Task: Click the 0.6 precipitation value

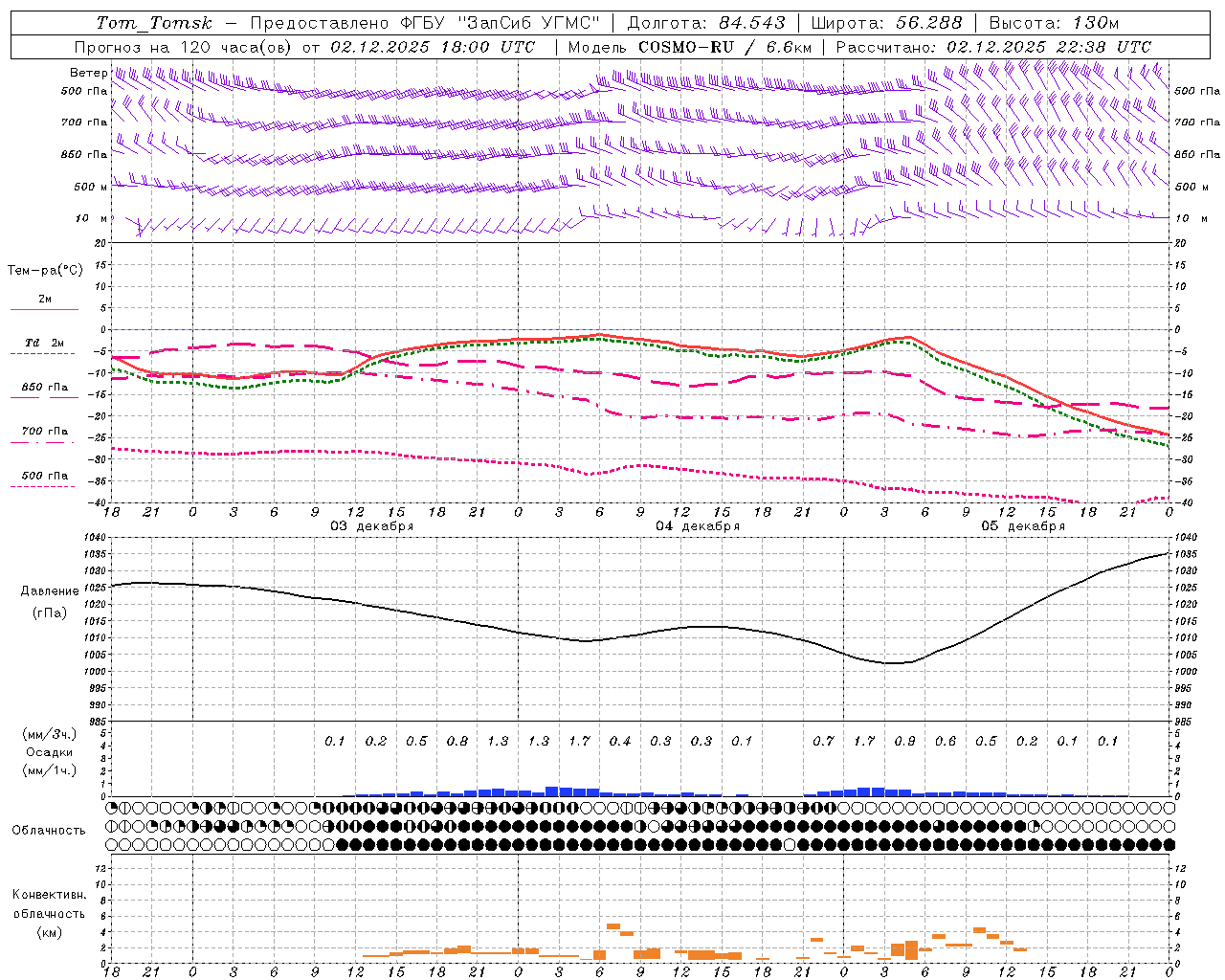Action: tap(946, 741)
